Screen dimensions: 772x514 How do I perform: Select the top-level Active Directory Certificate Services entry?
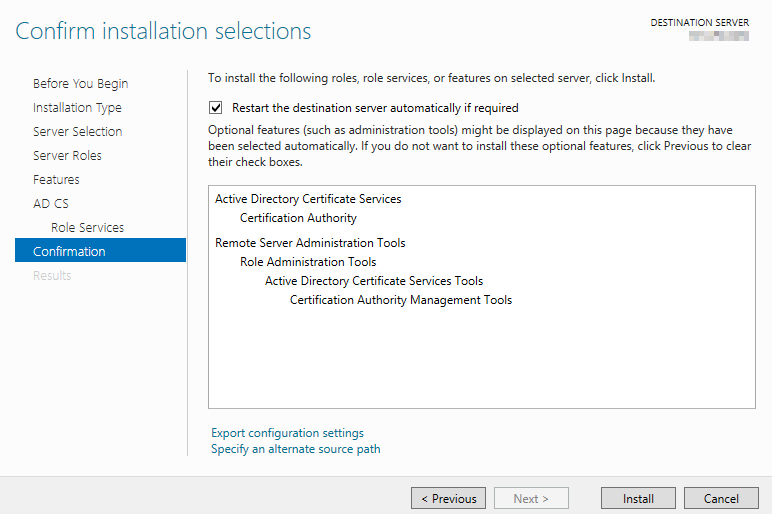coord(308,199)
